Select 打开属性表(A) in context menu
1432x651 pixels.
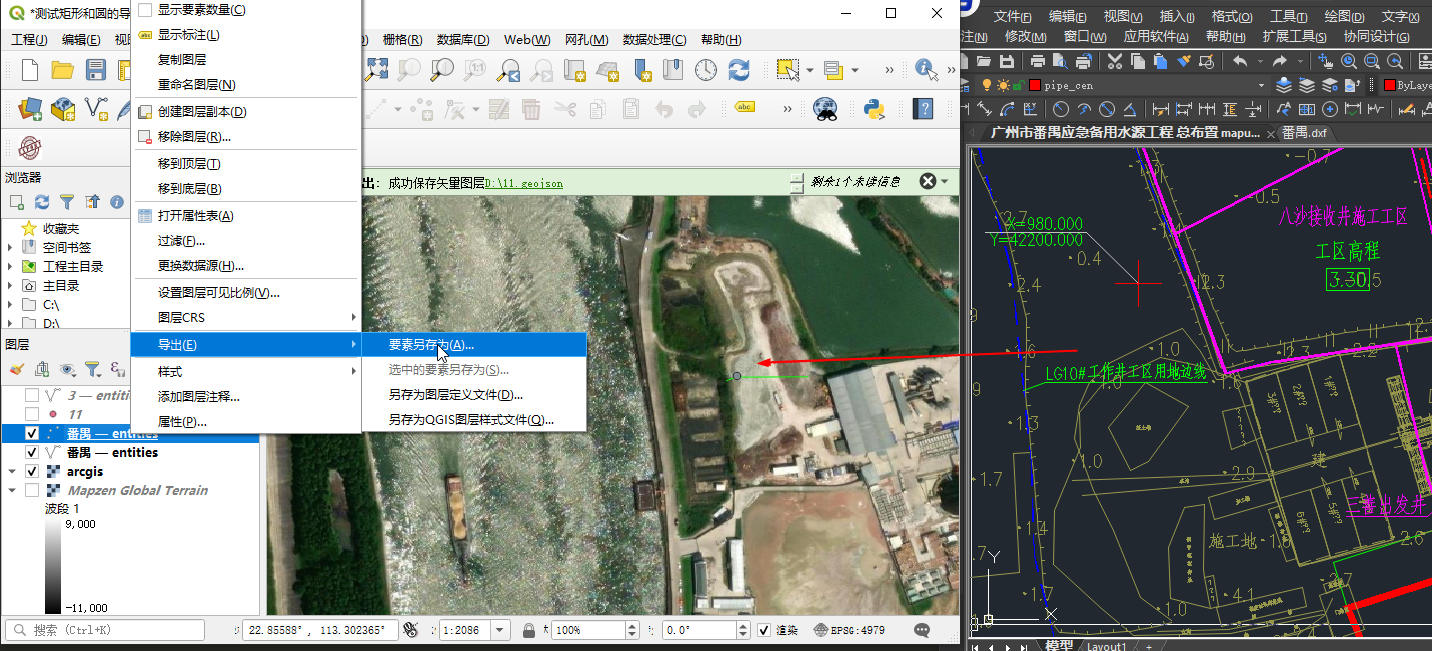pos(195,216)
